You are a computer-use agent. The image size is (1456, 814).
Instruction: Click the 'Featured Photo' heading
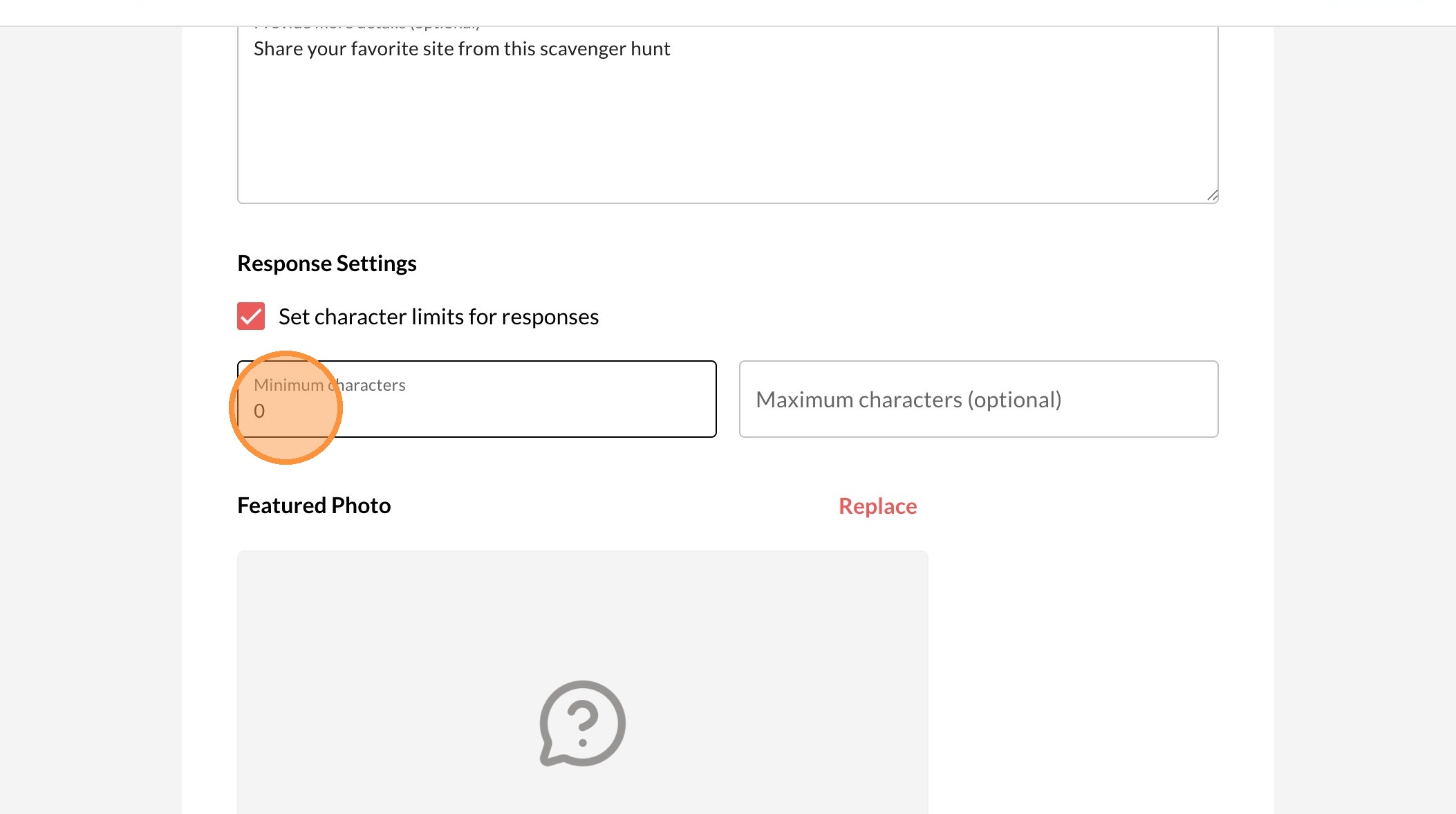coord(314,506)
